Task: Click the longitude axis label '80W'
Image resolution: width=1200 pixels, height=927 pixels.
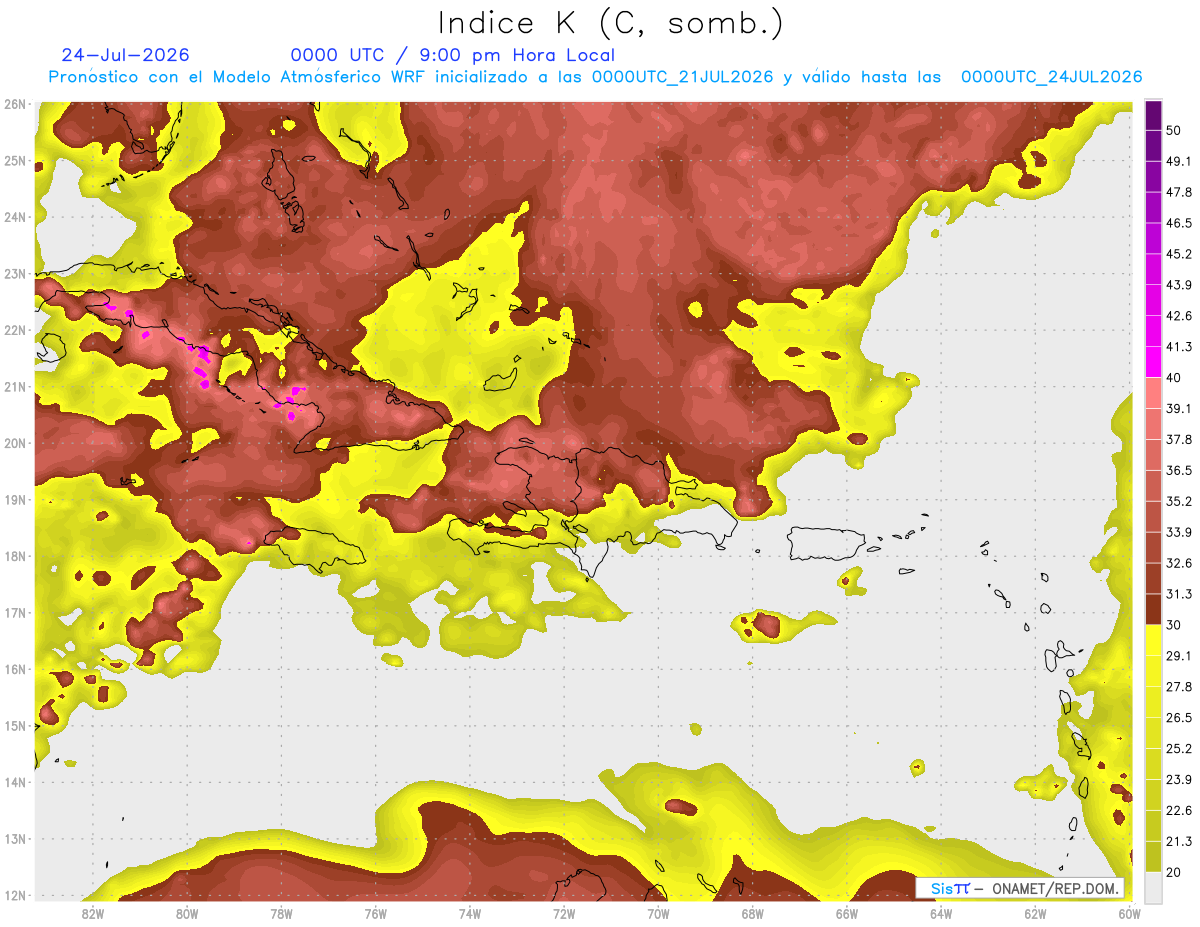Action: pyautogui.click(x=187, y=913)
